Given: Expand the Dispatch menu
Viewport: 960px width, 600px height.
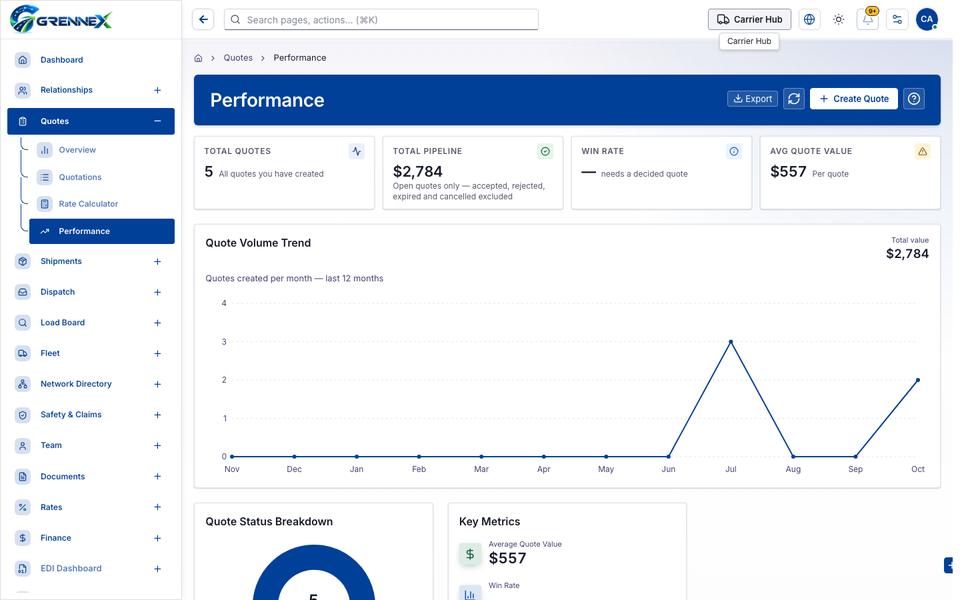Looking at the screenshot, I should pos(157,292).
